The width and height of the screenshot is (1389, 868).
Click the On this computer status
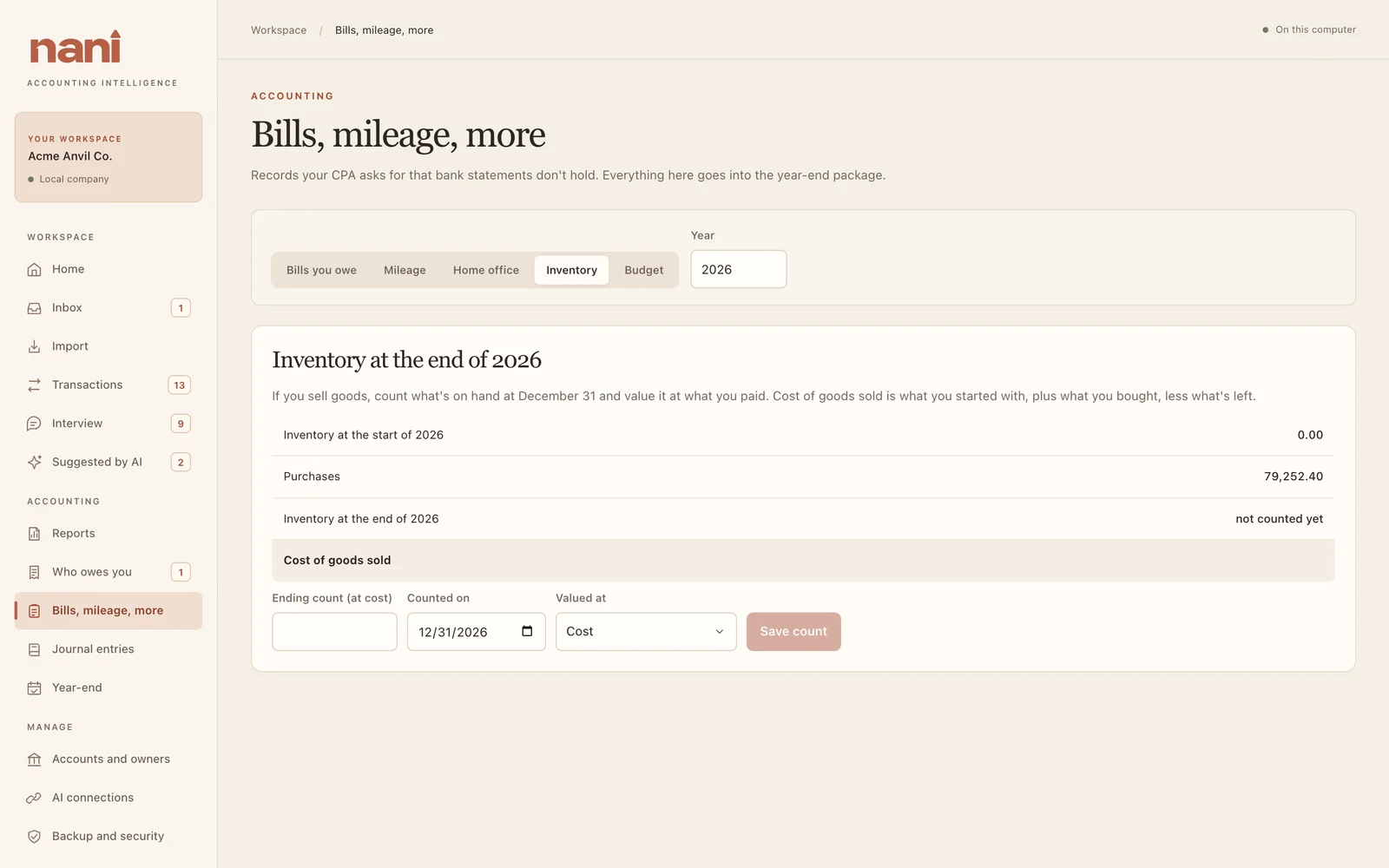(x=1309, y=30)
